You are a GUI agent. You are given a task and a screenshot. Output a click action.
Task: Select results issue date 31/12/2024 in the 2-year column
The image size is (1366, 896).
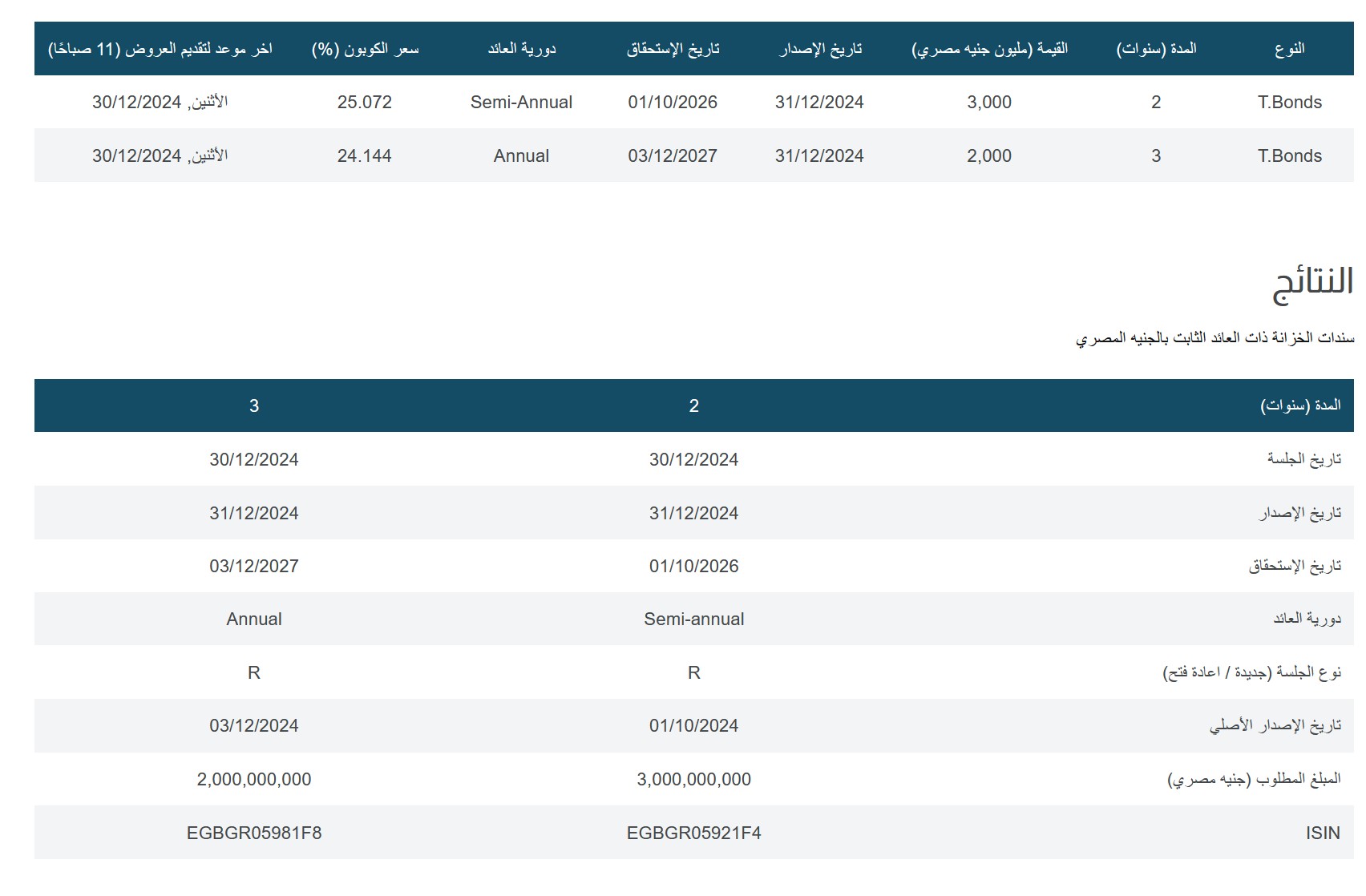click(694, 514)
